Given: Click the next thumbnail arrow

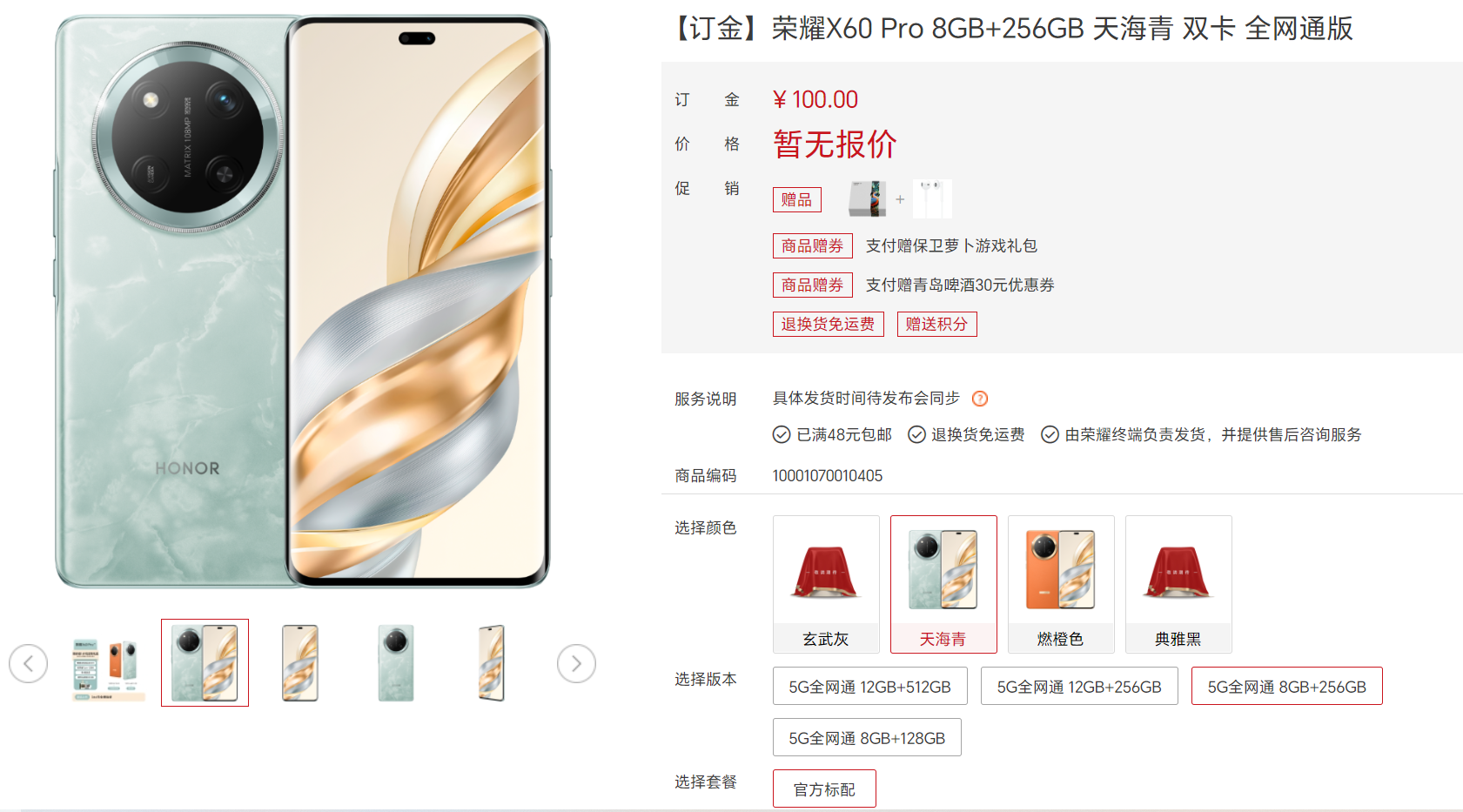Looking at the screenshot, I should point(576,664).
